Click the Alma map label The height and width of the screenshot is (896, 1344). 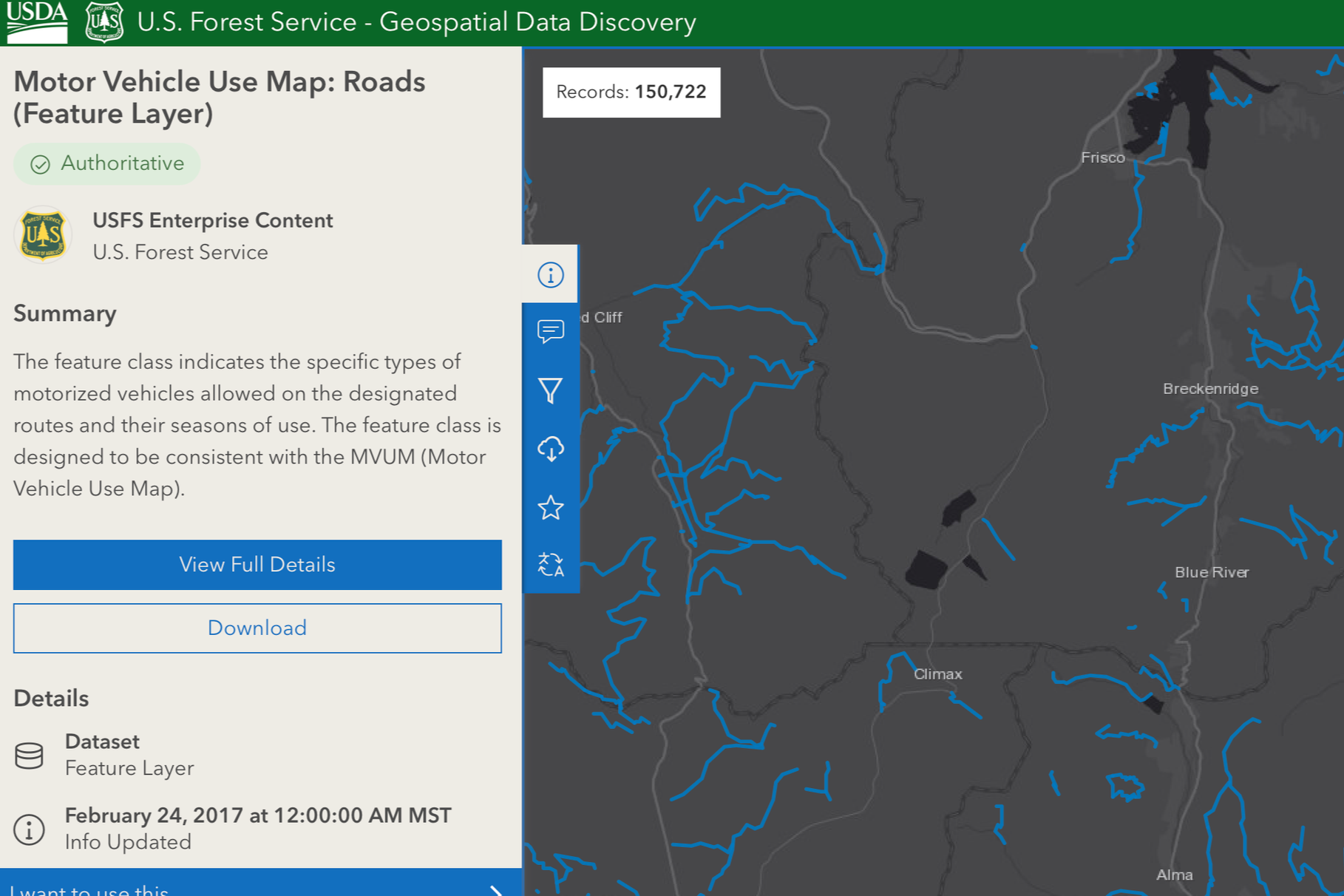coord(1174,875)
